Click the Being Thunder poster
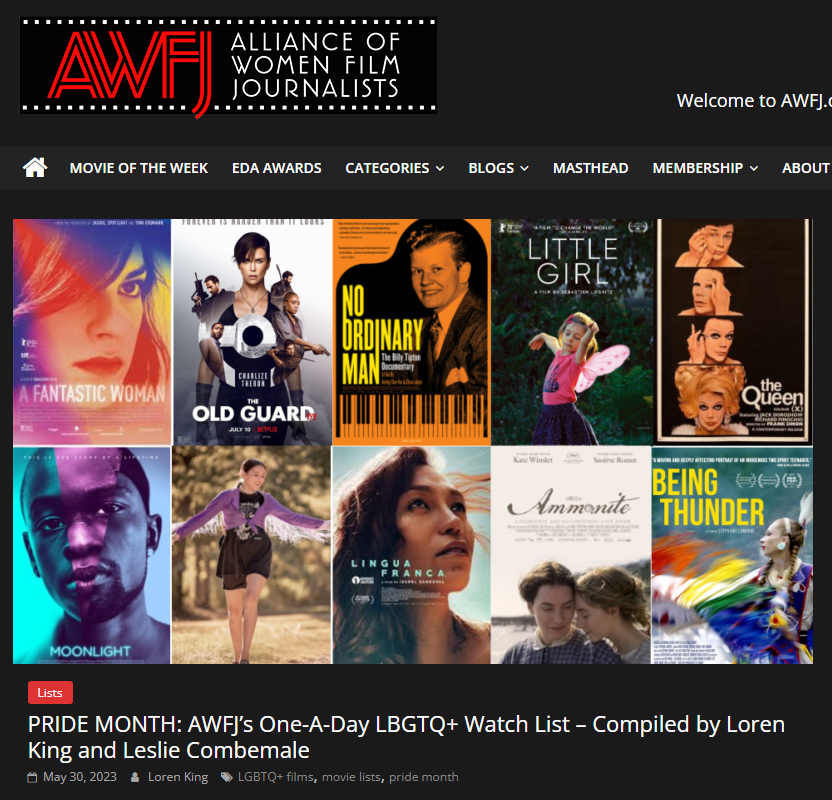The width and height of the screenshot is (832, 800). click(732, 555)
